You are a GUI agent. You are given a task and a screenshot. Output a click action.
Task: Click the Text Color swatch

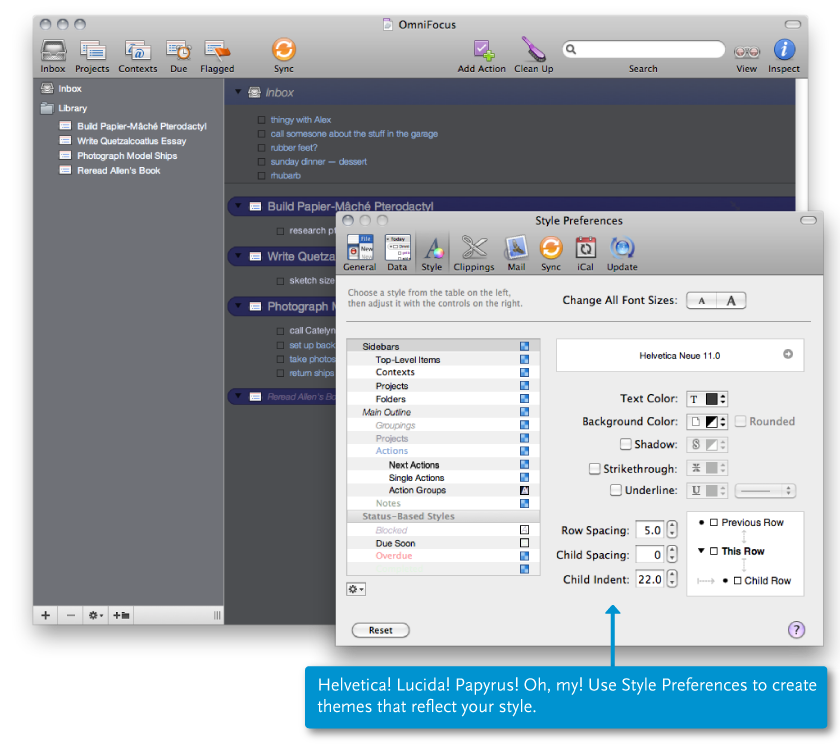(x=711, y=399)
